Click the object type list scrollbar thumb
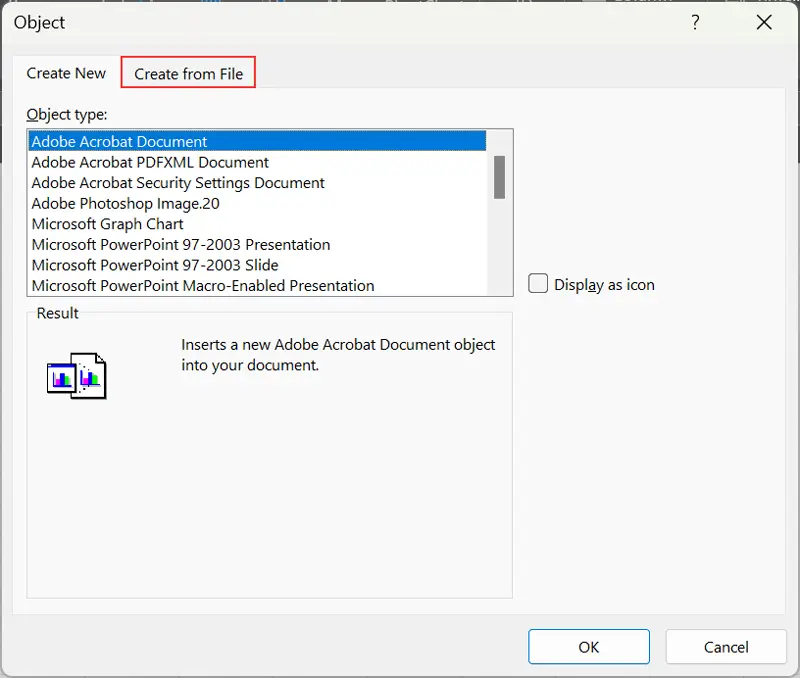Viewport: 800px width, 678px height. [x=499, y=177]
